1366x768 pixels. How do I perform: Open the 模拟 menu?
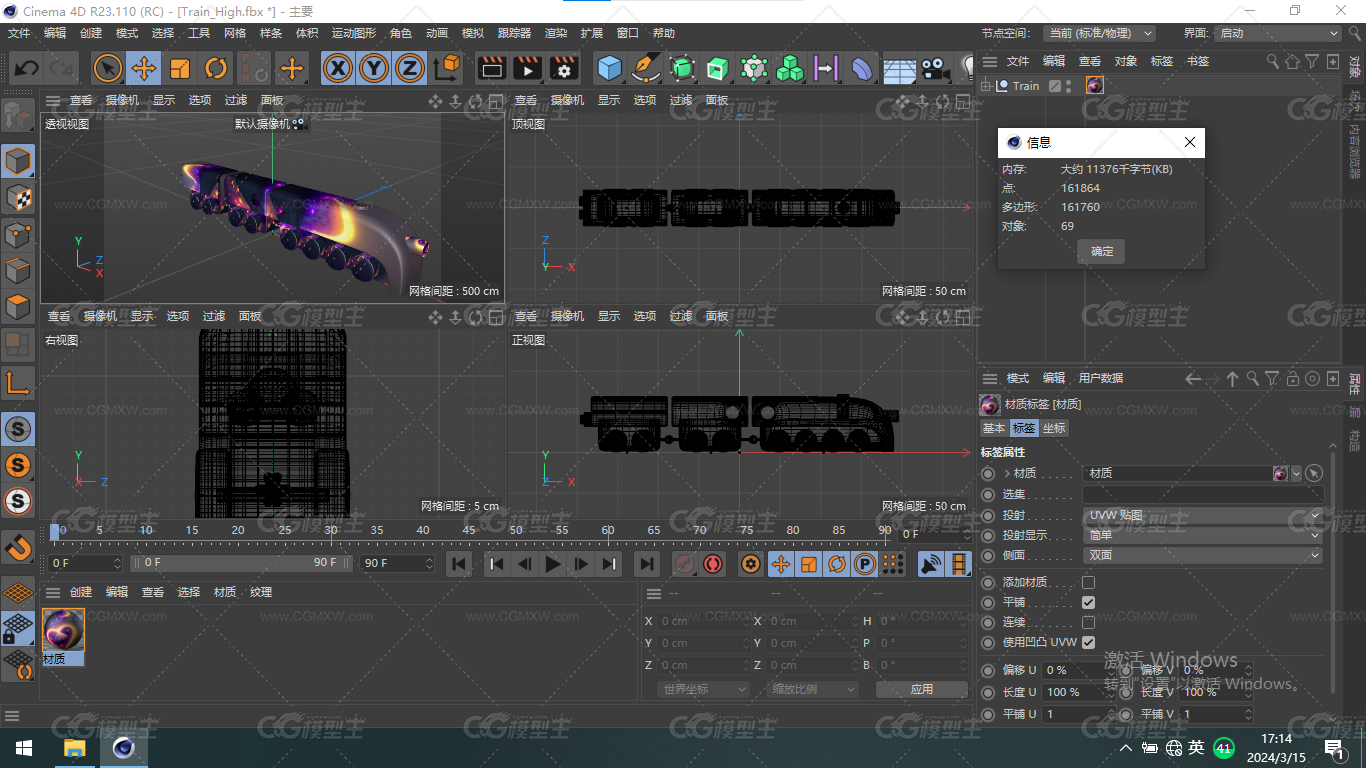pyautogui.click(x=472, y=33)
